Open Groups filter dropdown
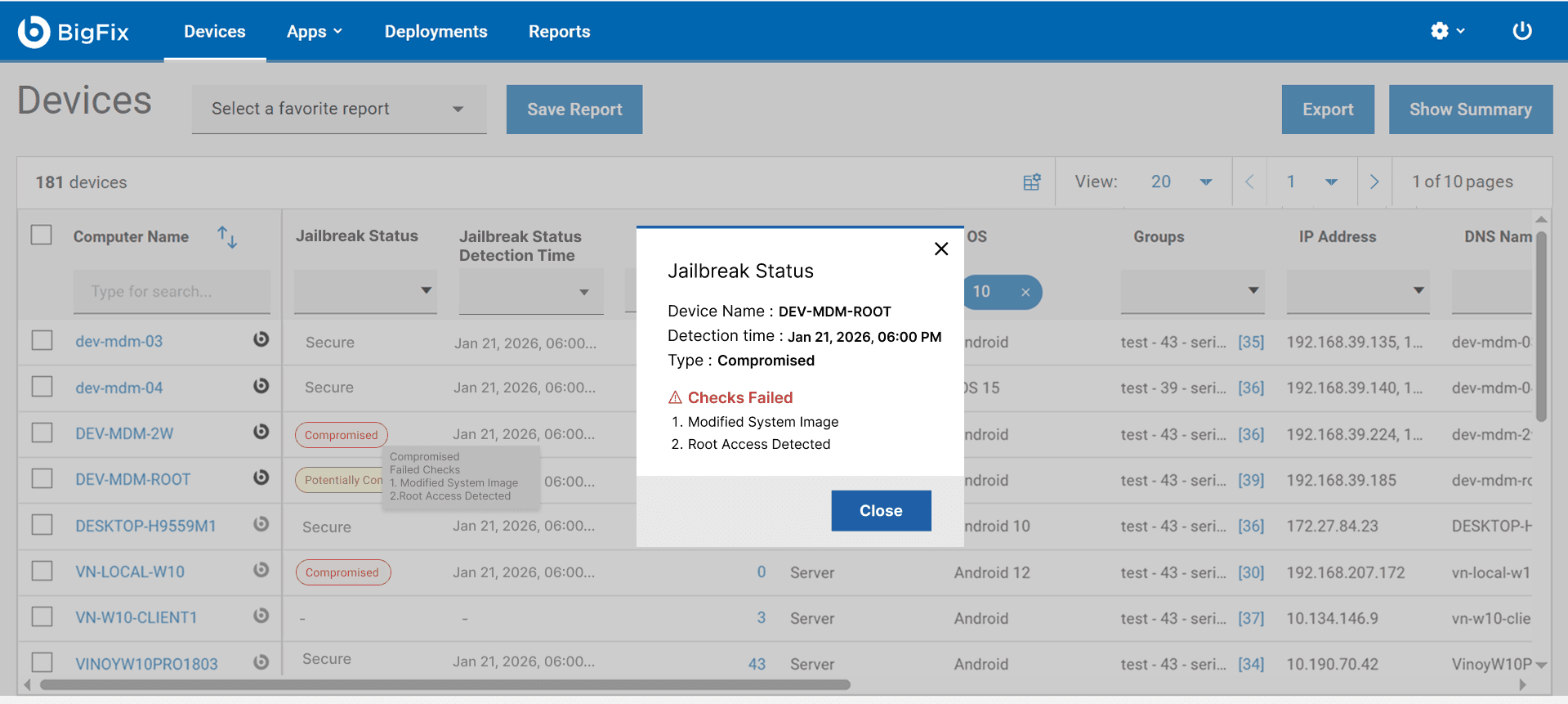This screenshot has width=1568, height=704. tap(1192, 291)
